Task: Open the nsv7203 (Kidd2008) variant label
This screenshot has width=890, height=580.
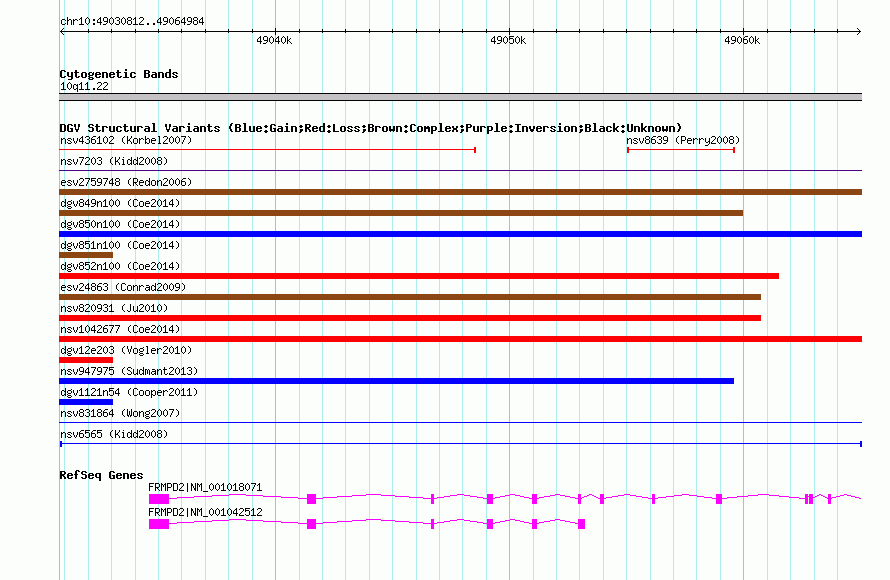Action: click(x=114, y=161)
